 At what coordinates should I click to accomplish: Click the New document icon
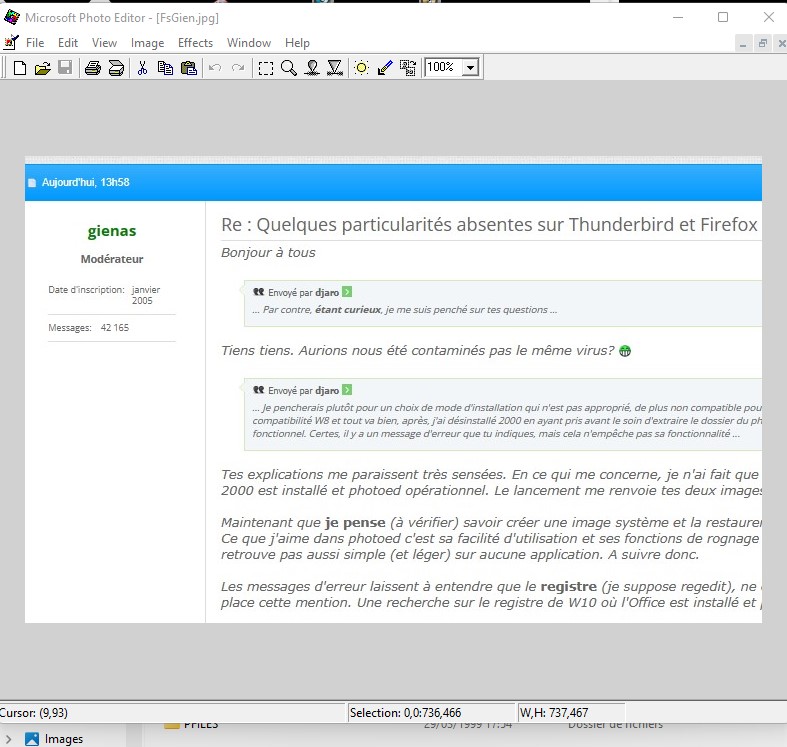(x=20, y=68)
